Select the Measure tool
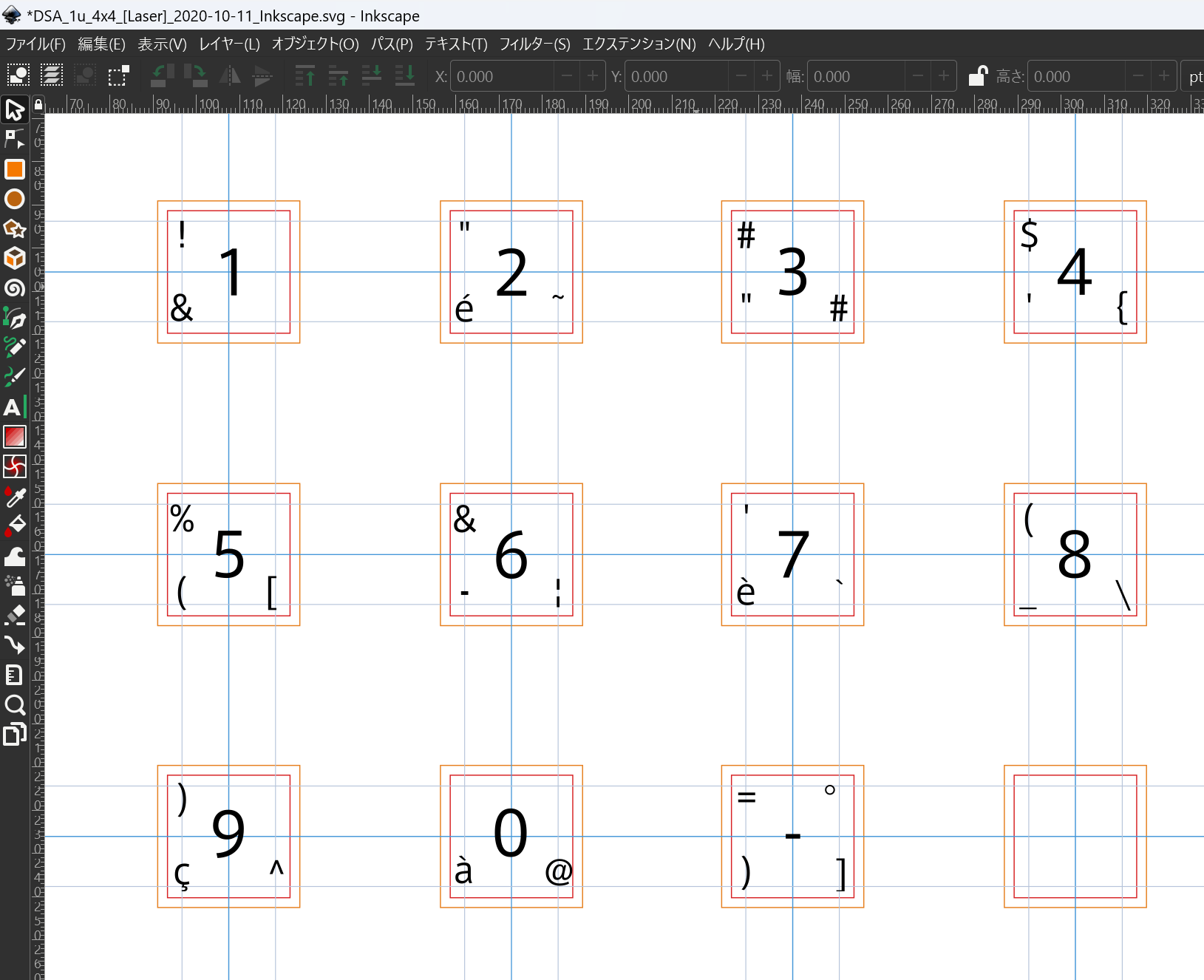 pos(15,675)
